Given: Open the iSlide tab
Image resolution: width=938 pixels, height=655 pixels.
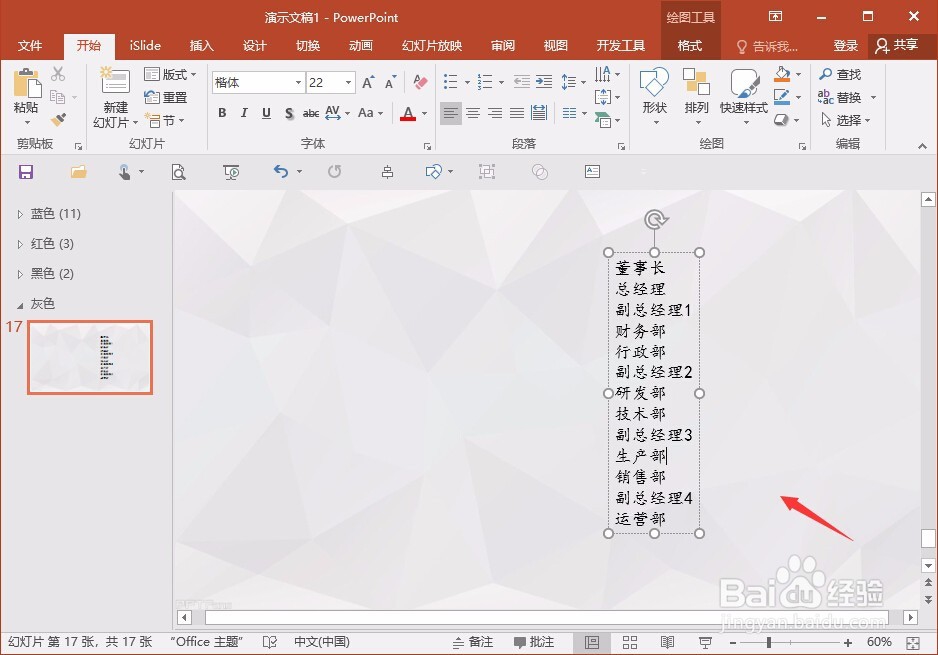Looking at the screenshot, I should click(x=145, y=45).
